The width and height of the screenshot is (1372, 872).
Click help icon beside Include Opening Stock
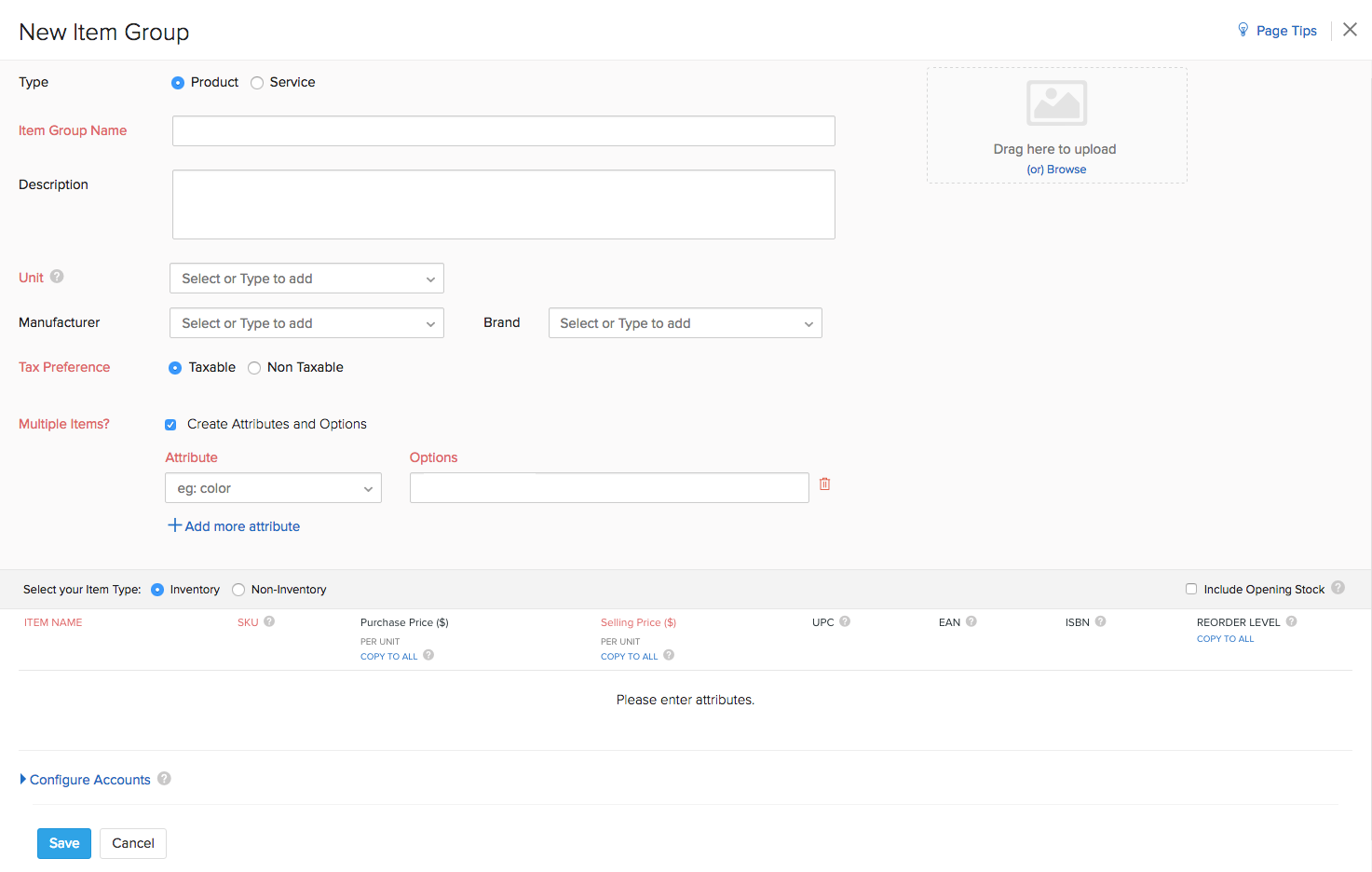click(1338, 588)
